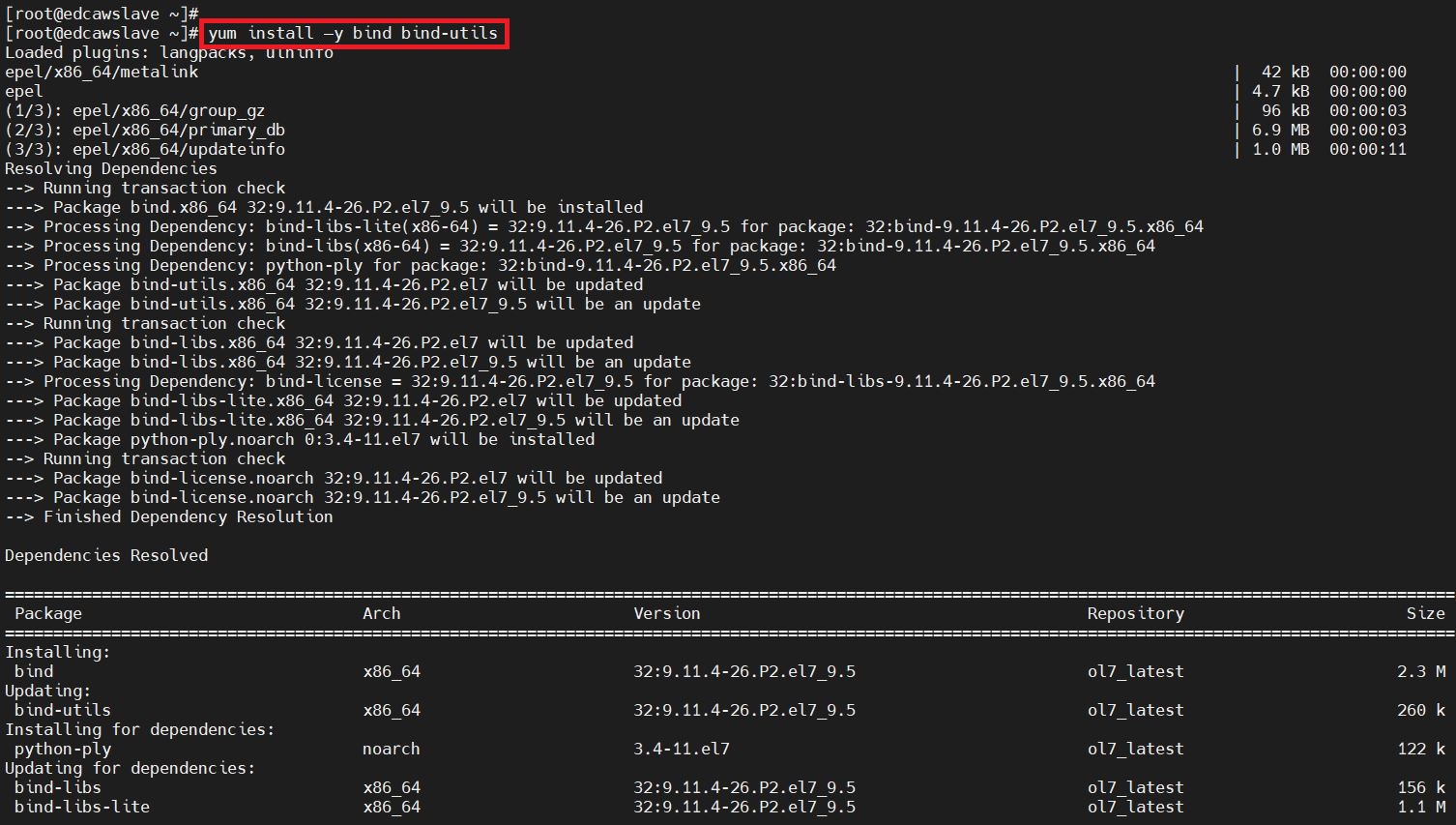The height and width of the screenshot is (825, 1456).
Task: Click the command 'yum install -y bind bind-utils'
Action: [353, 33]
